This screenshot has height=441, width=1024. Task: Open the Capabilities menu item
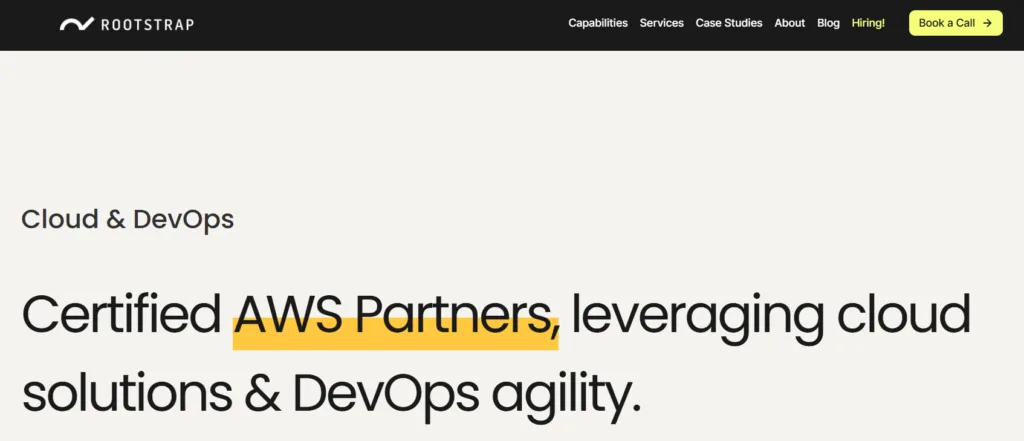598,23
